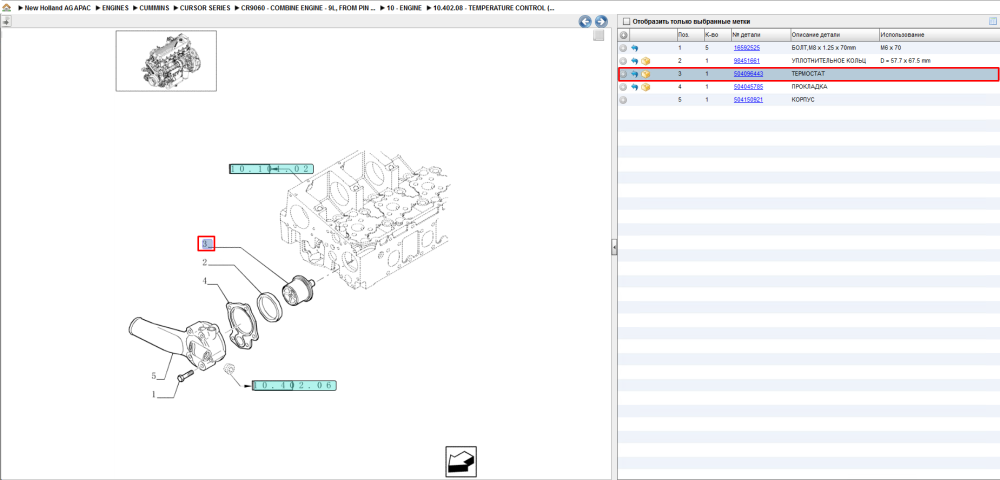Select callout 3 on the diagram

point(206,244)
